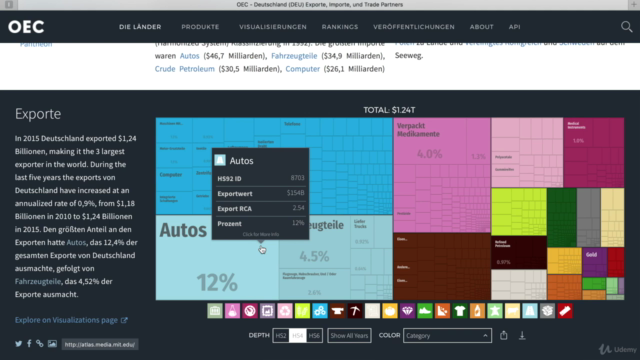This screenshot has height=360, width=640.
Task: Open the About menu item
Action: [482, 27]
